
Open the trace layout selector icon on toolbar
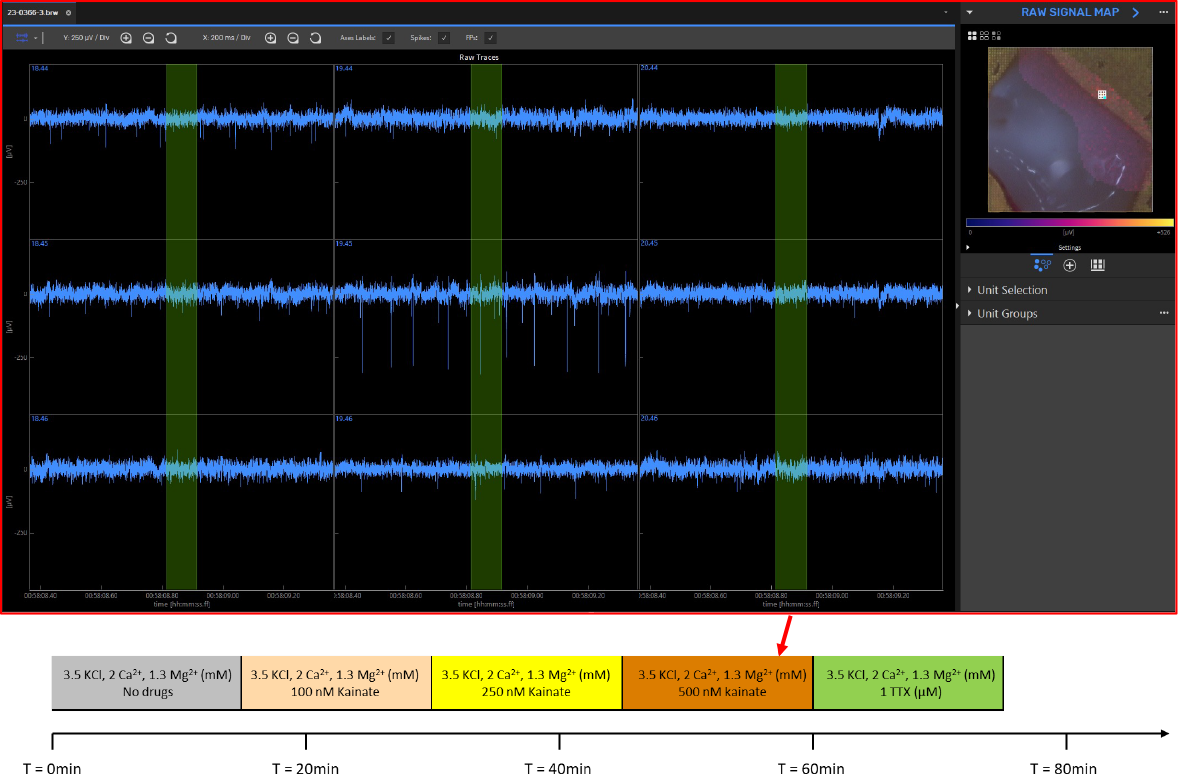coord(24,37)
